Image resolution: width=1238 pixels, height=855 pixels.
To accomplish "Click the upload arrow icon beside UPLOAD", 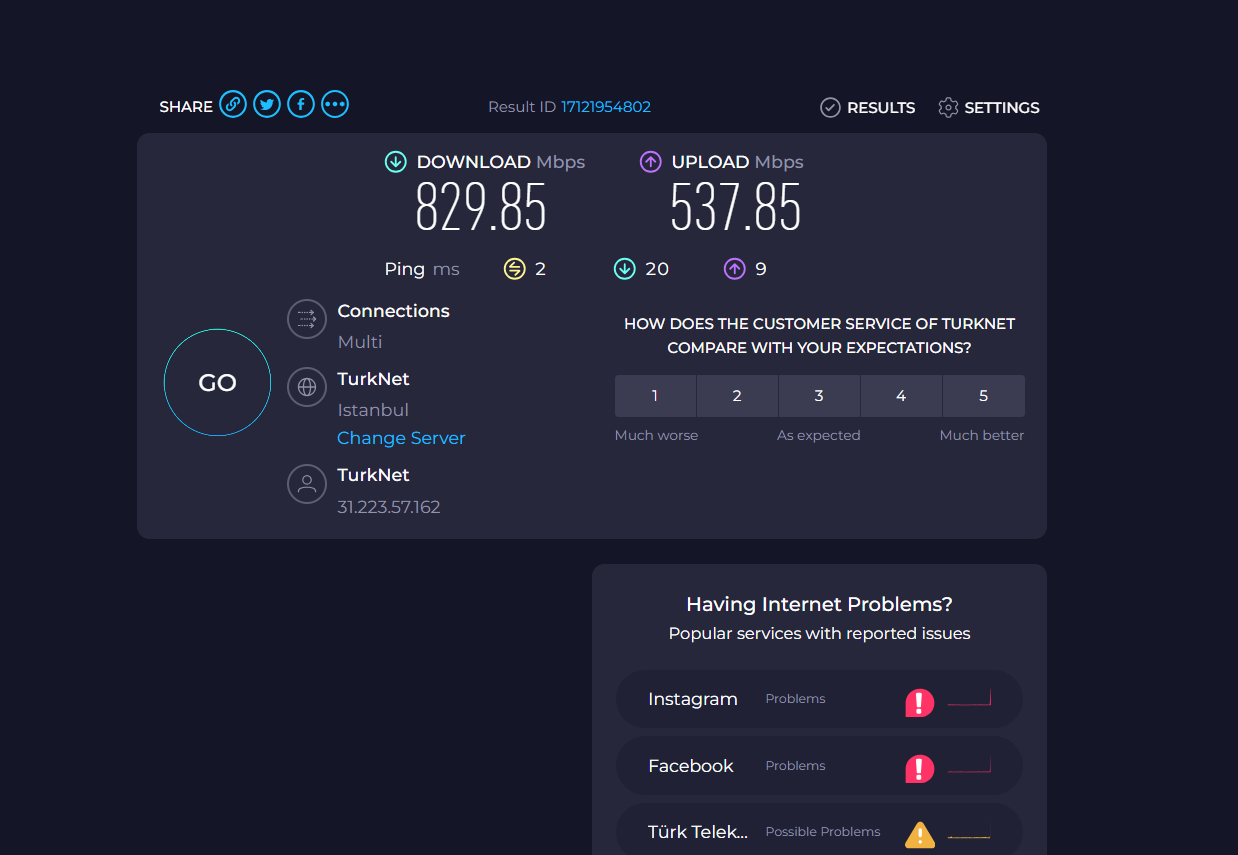I will tap(651, 162).
